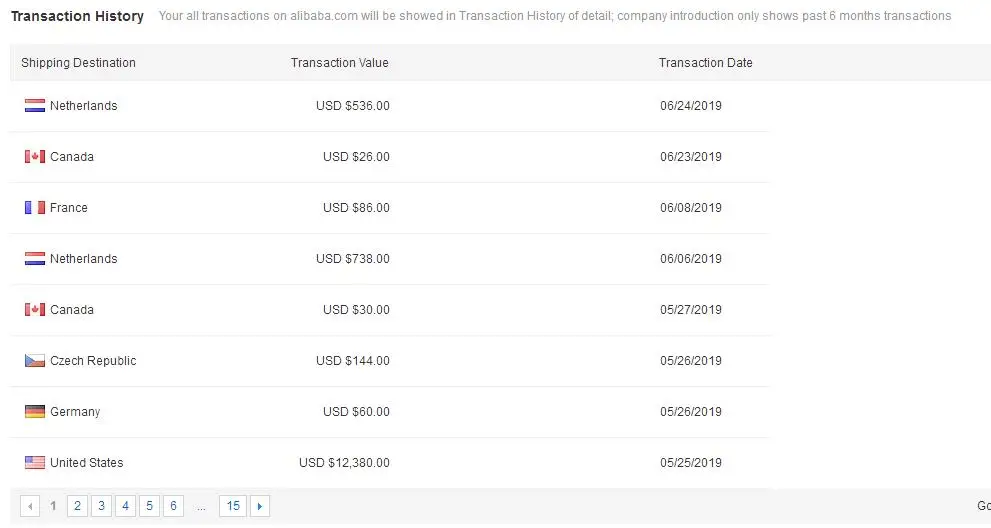The height and width of the screenshot is (528, 991).
Task: Click the Canada flag on the $26.00 row
Action: tap(35, 157)
